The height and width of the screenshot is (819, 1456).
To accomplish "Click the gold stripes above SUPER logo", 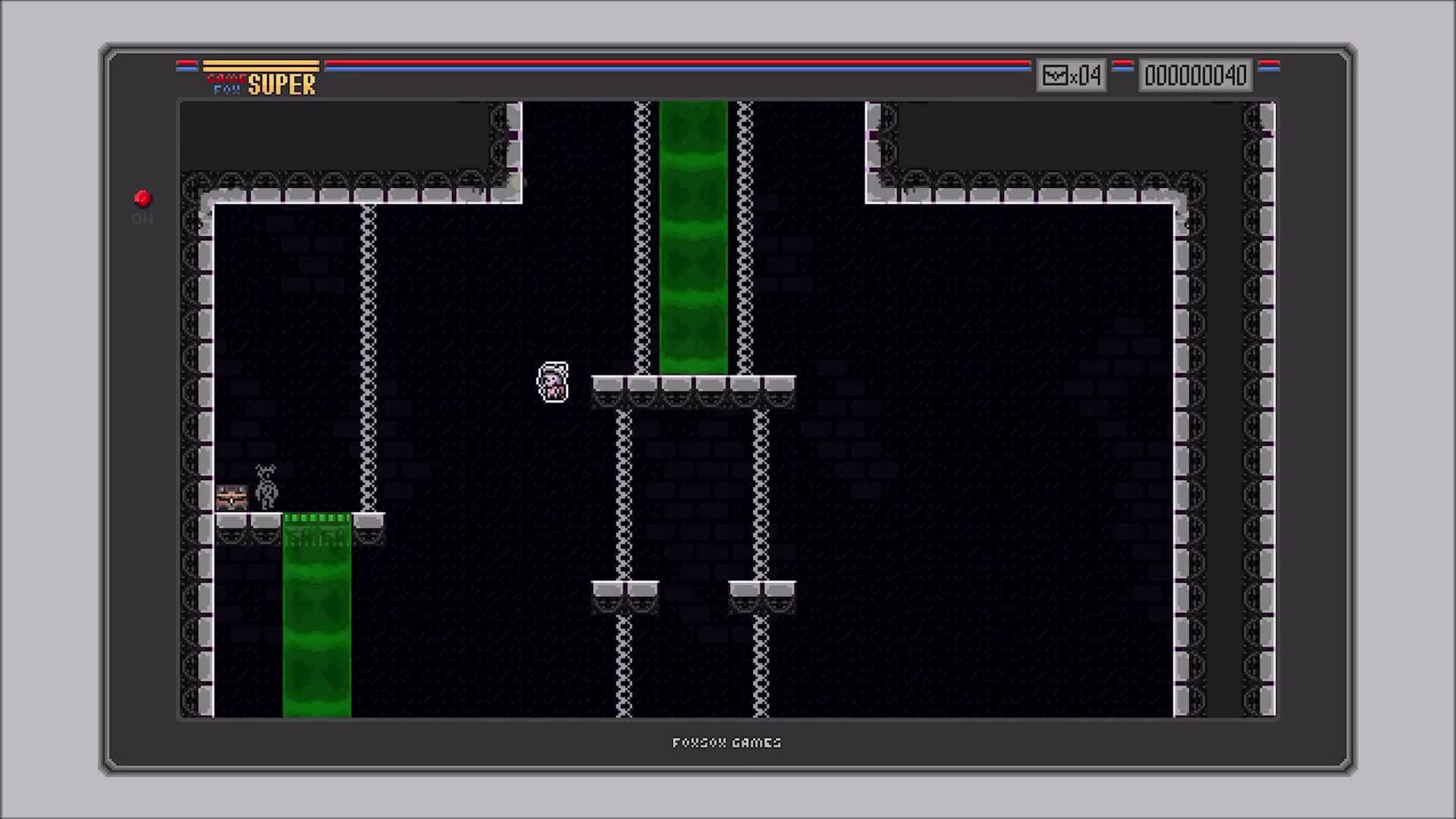I will [261, 65].
